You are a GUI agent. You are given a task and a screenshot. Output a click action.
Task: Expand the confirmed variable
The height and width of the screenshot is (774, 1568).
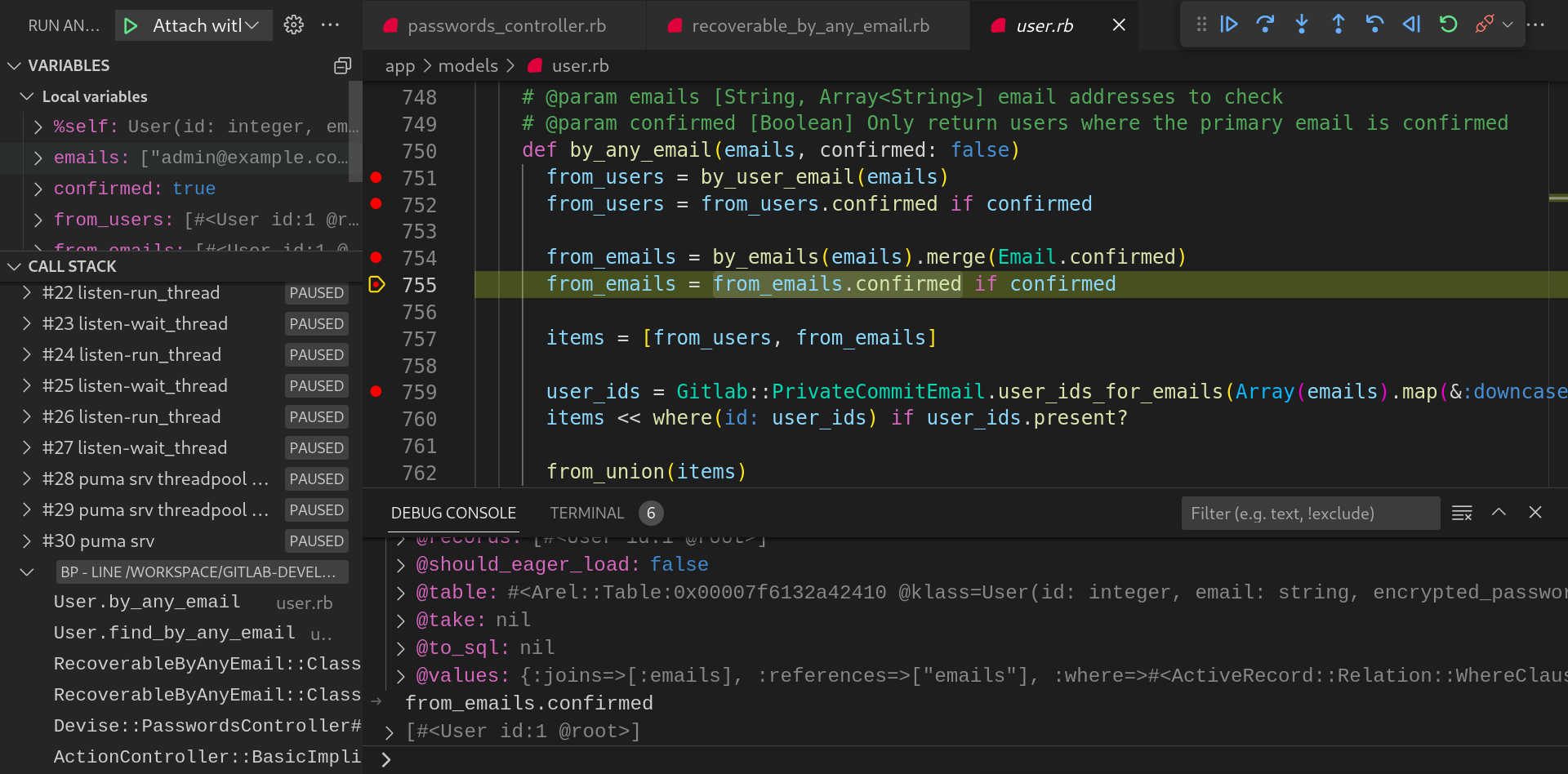(x=38, y=189)
